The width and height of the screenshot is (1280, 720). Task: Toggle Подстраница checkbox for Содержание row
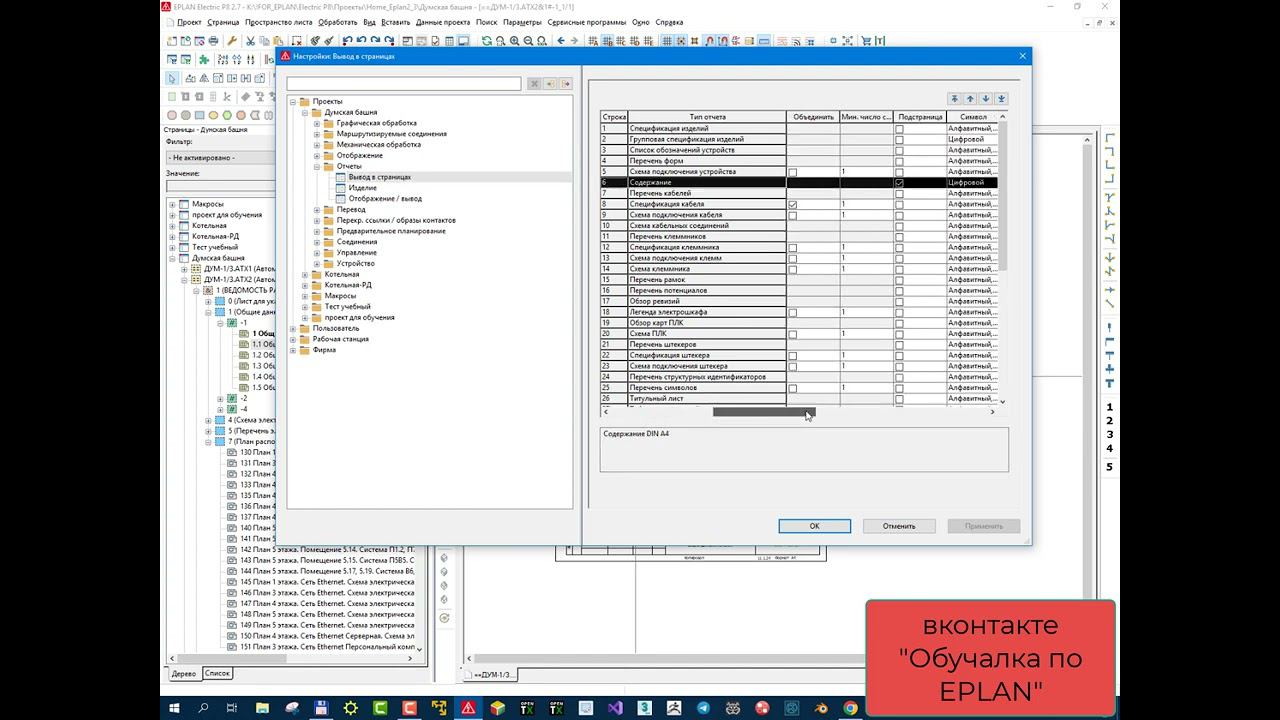click(x=899, y=183)
